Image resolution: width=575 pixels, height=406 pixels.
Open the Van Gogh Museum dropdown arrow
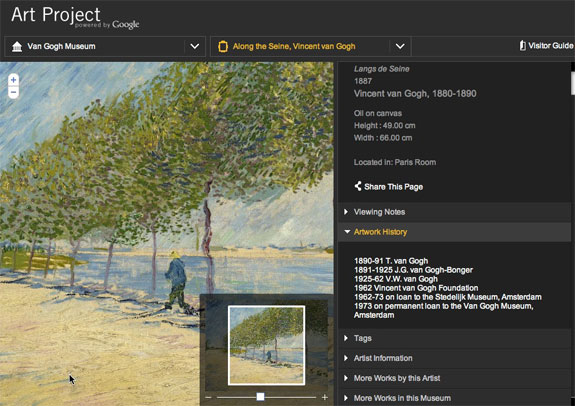click(x=195, y=47)
